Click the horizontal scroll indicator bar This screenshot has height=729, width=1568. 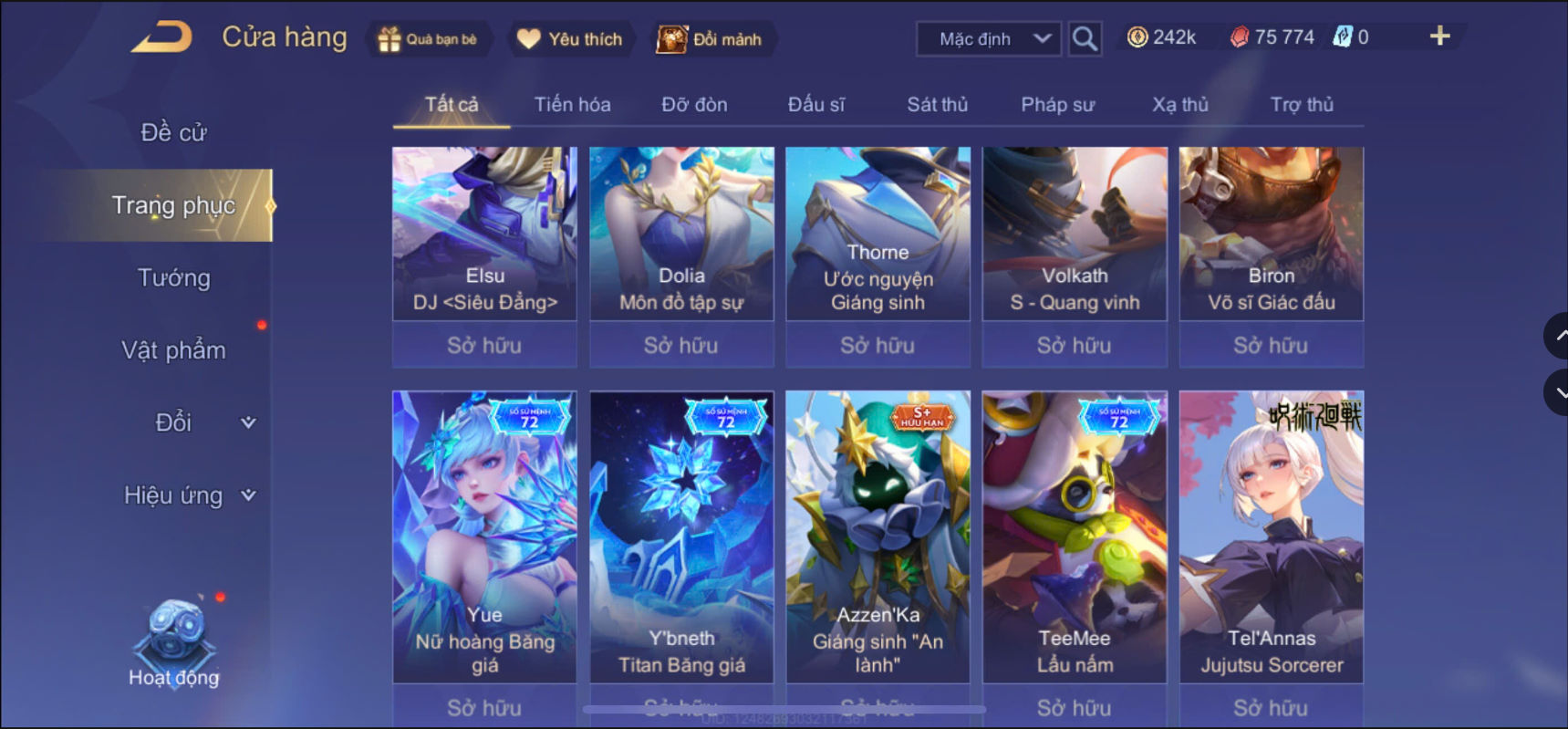point(784,709)
